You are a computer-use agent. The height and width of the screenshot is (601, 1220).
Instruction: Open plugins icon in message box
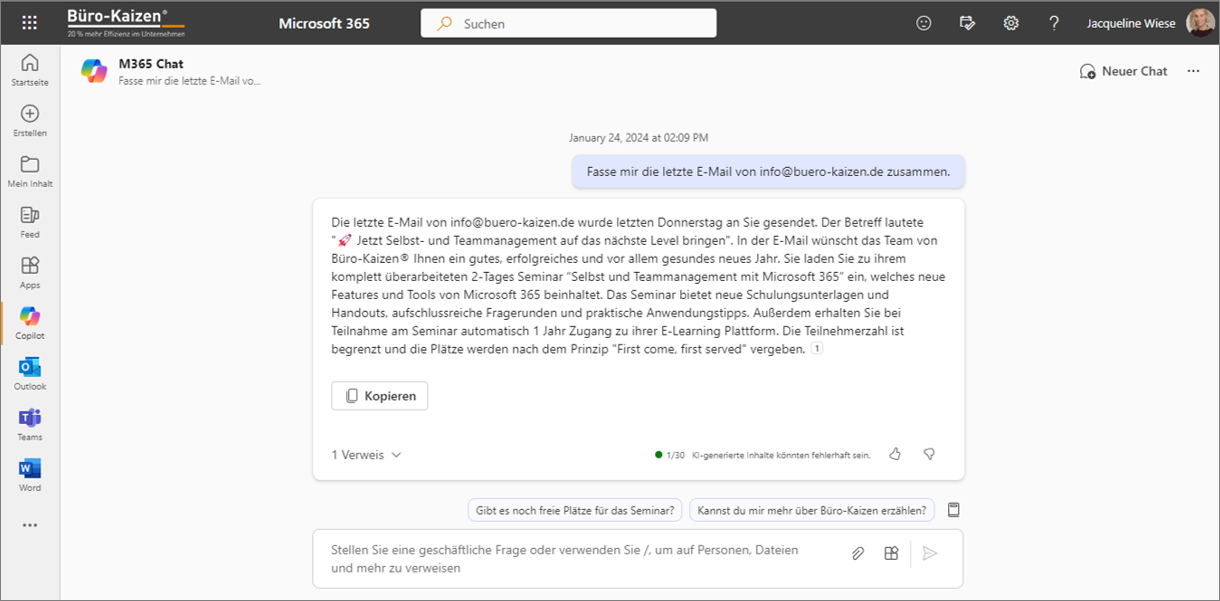tap(891, 553)
